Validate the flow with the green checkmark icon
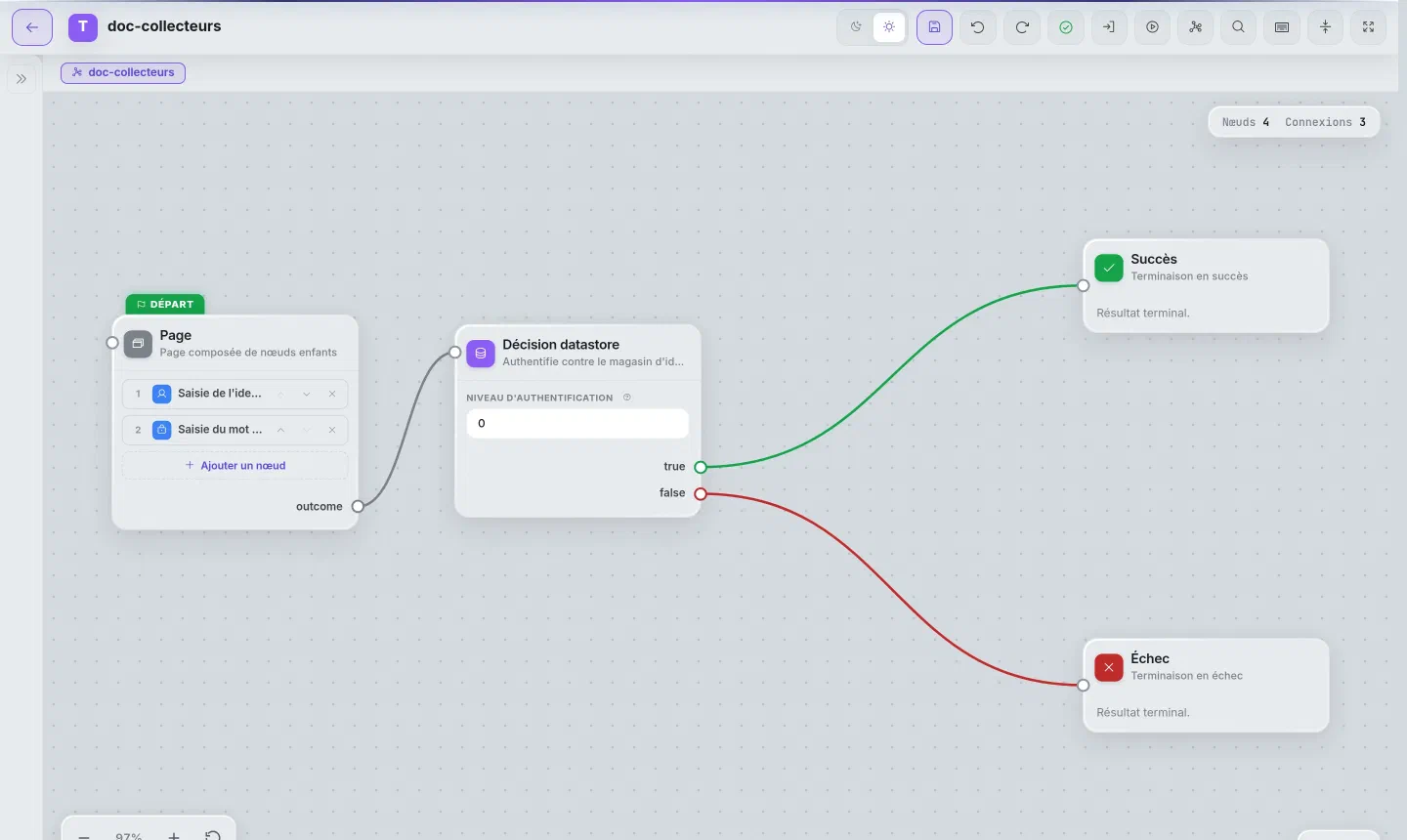Screen dimensions: 1407x840 1066,27
